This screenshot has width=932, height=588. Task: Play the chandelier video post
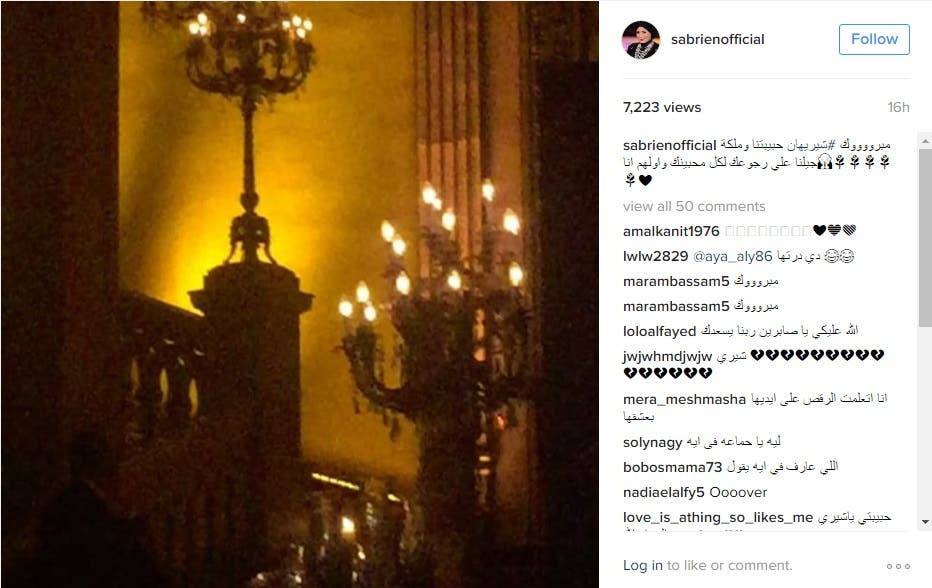300,294
